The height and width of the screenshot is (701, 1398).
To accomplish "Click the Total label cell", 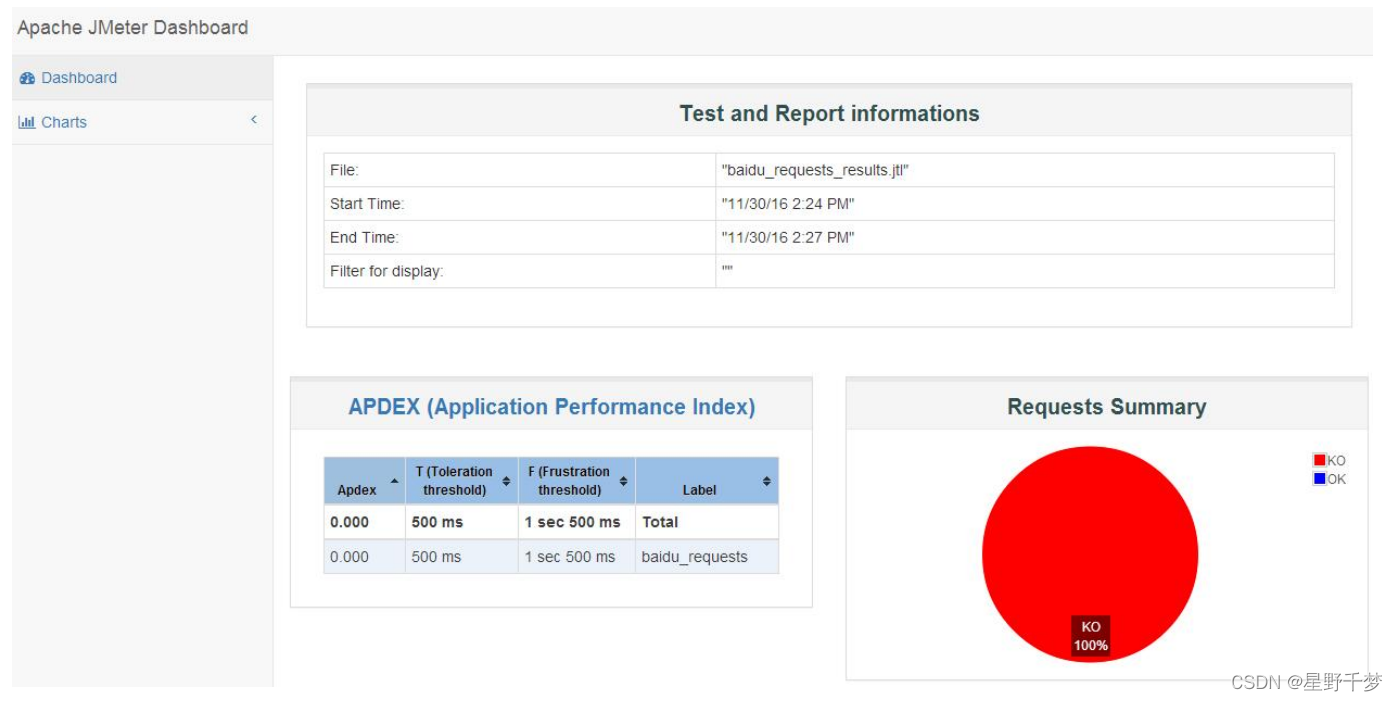I will (x=707, y=522).
